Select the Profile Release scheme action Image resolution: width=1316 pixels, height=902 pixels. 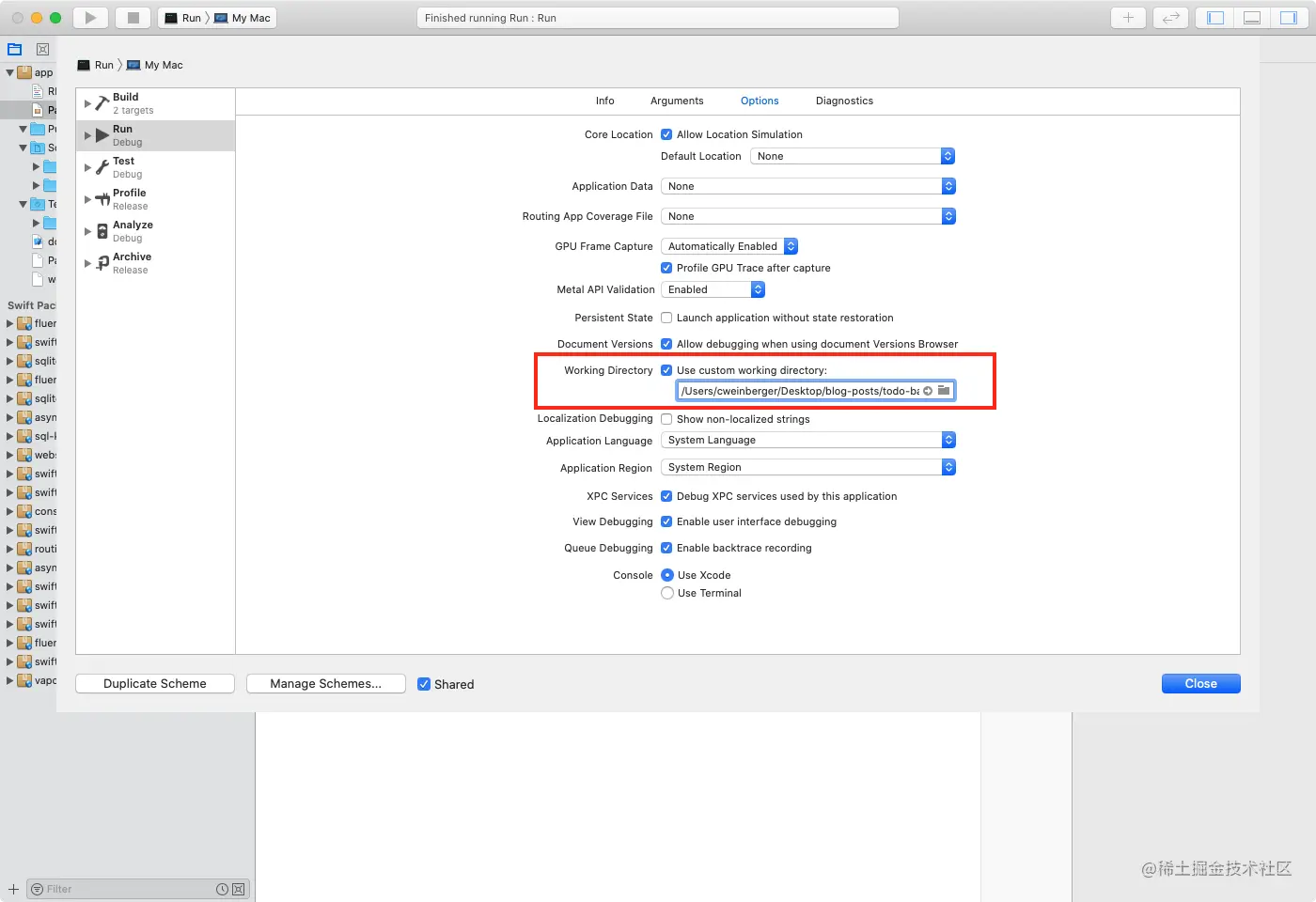(156, 199)
